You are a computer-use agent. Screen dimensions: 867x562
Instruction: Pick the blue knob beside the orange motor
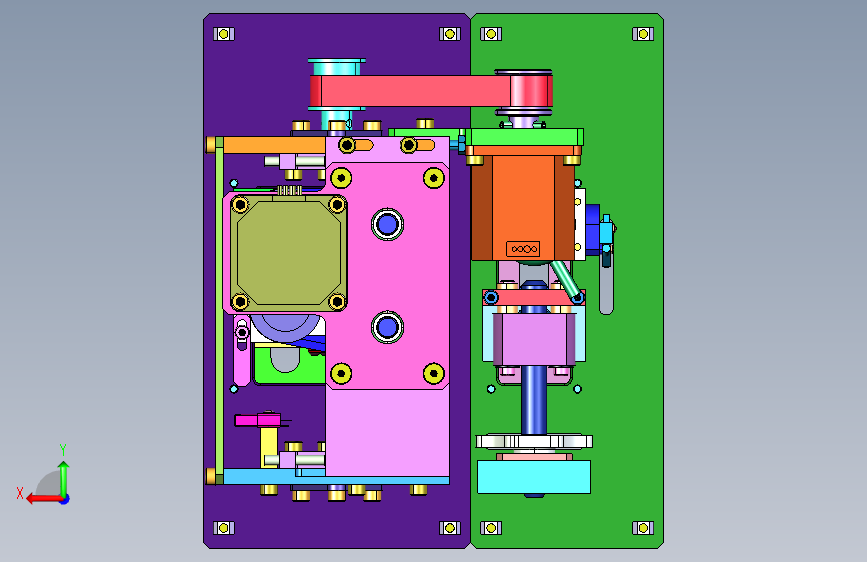point(592,229)
